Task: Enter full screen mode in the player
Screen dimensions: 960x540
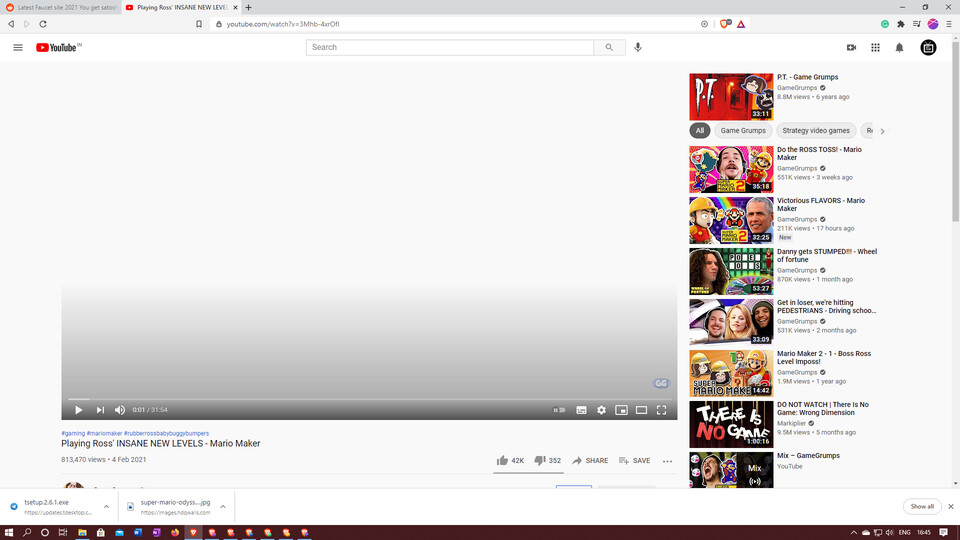Action: 661,410
